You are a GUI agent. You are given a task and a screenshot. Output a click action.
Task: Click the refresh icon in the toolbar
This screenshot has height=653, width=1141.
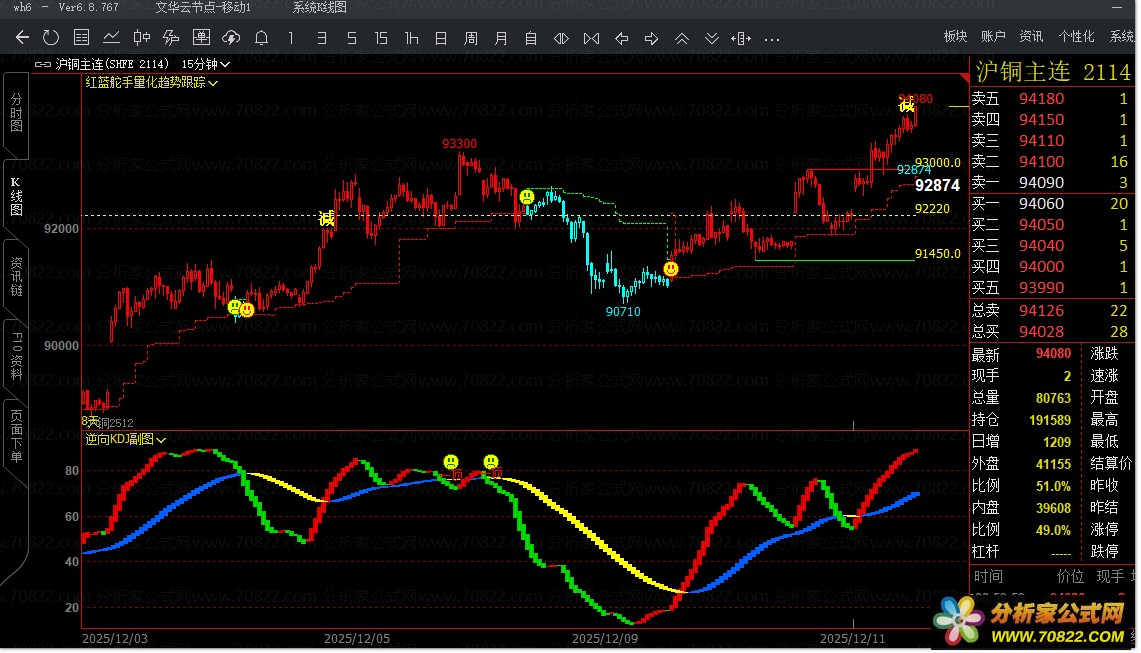click(51, 38)
